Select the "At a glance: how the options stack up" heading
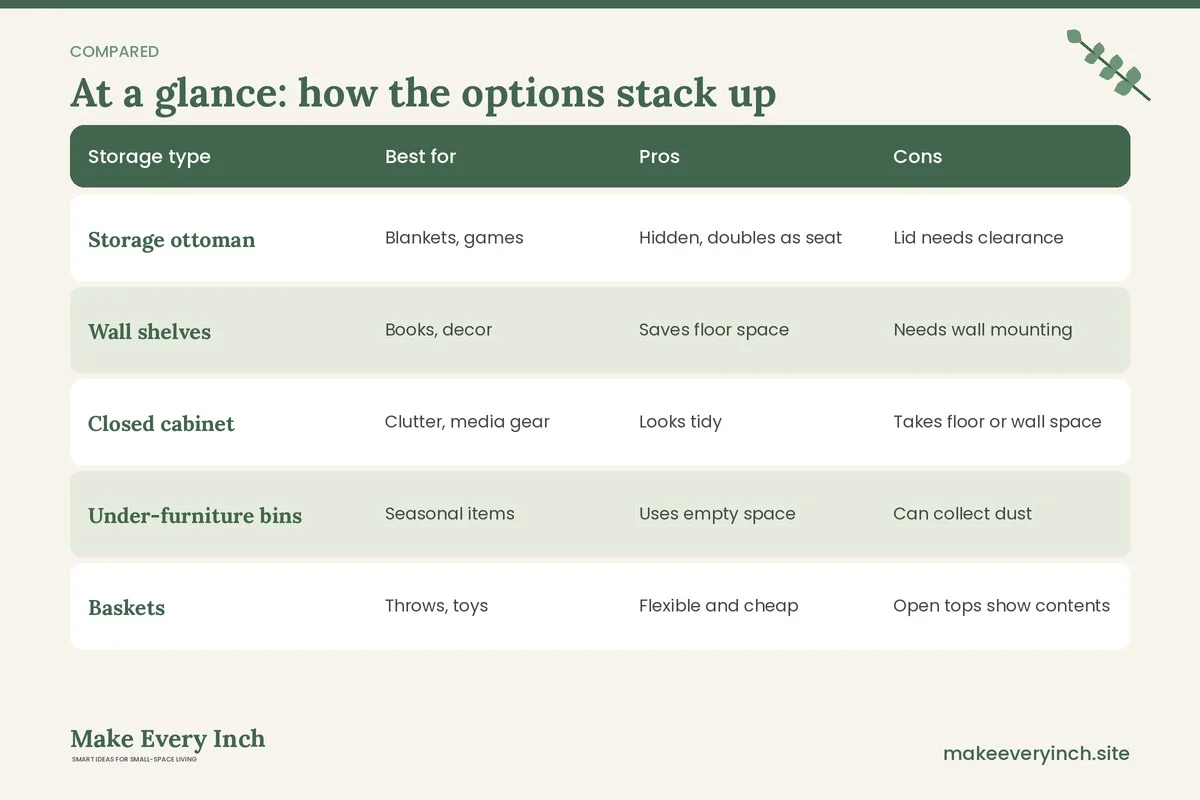Screen dimensions: 1200x800 coord(423,93)
